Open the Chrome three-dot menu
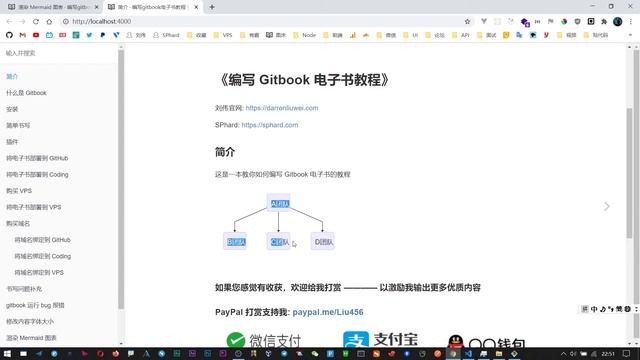Image resolution: width=640 pixels, height=360 pixels. tap(631, 21)
